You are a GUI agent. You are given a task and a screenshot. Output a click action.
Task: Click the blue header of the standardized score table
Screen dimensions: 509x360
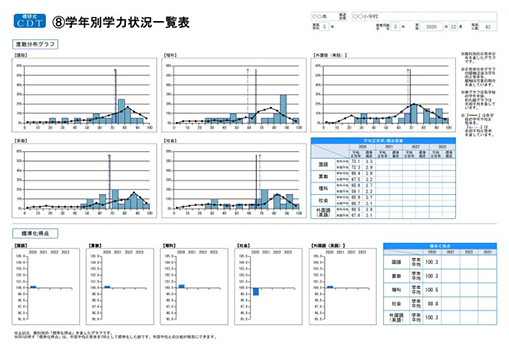(x=440, y=246)
